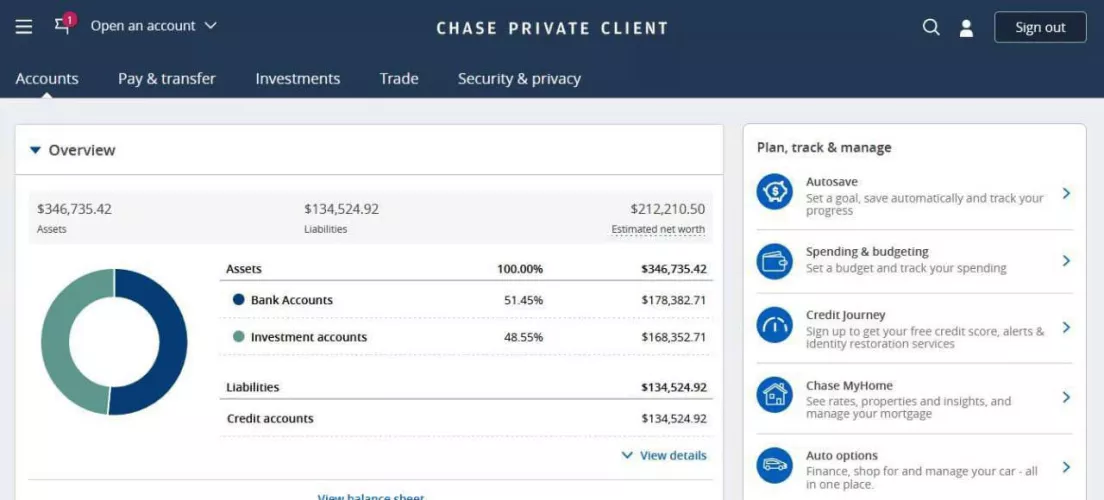
Task: Go to Security & privacy tab
Action: (x=519, y=79)
